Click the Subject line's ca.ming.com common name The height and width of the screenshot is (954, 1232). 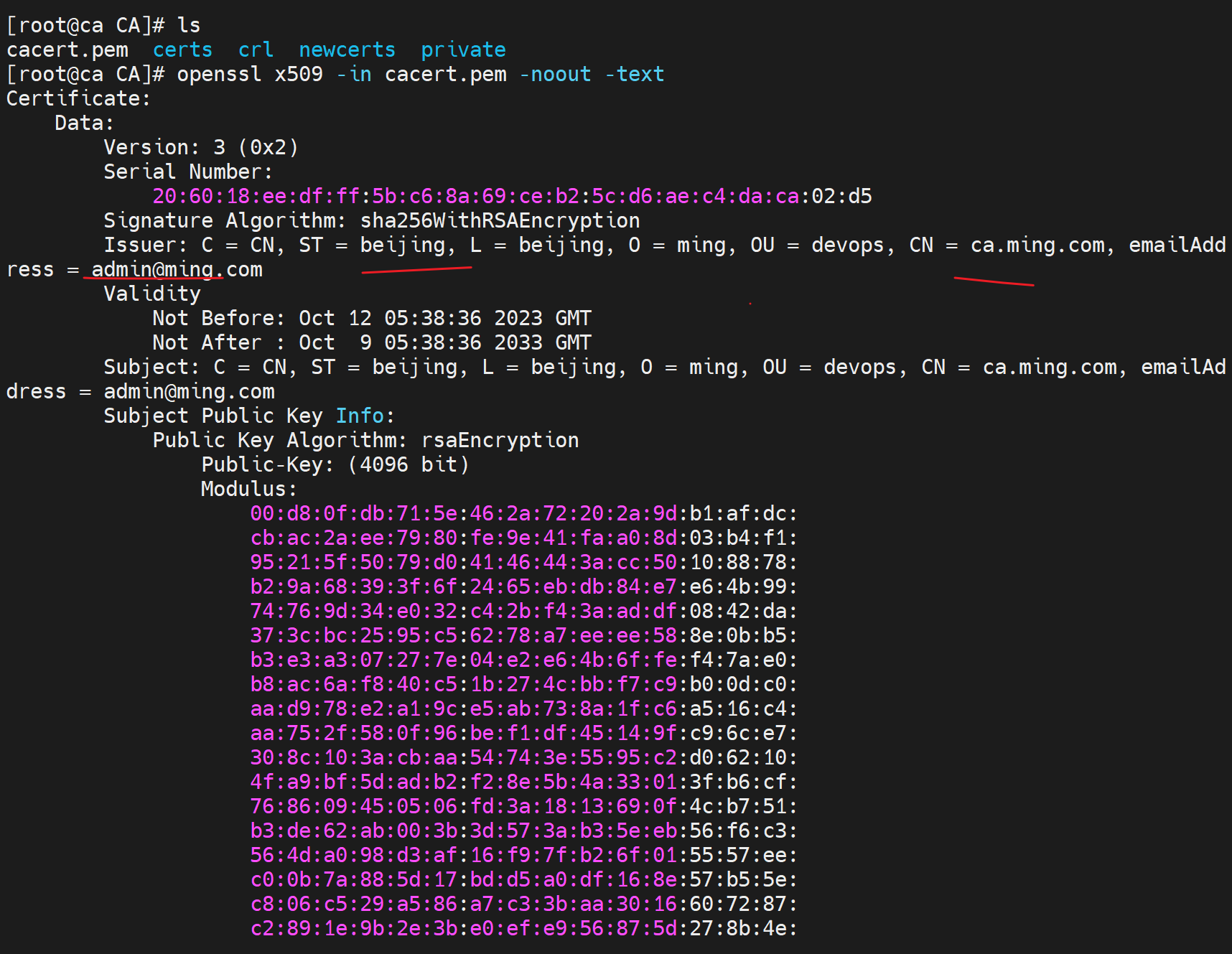click(1049, 368)
